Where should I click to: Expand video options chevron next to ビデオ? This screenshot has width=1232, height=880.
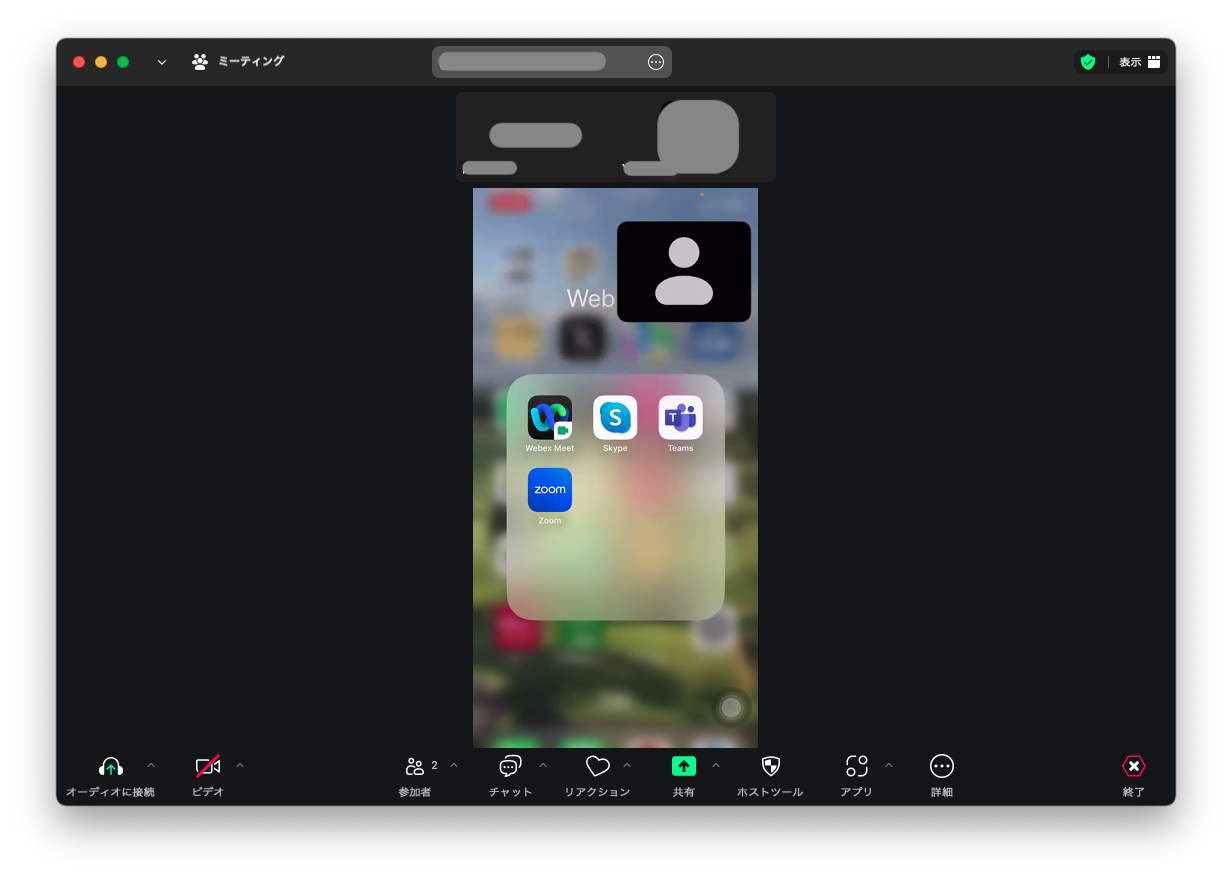coord(240,766)
